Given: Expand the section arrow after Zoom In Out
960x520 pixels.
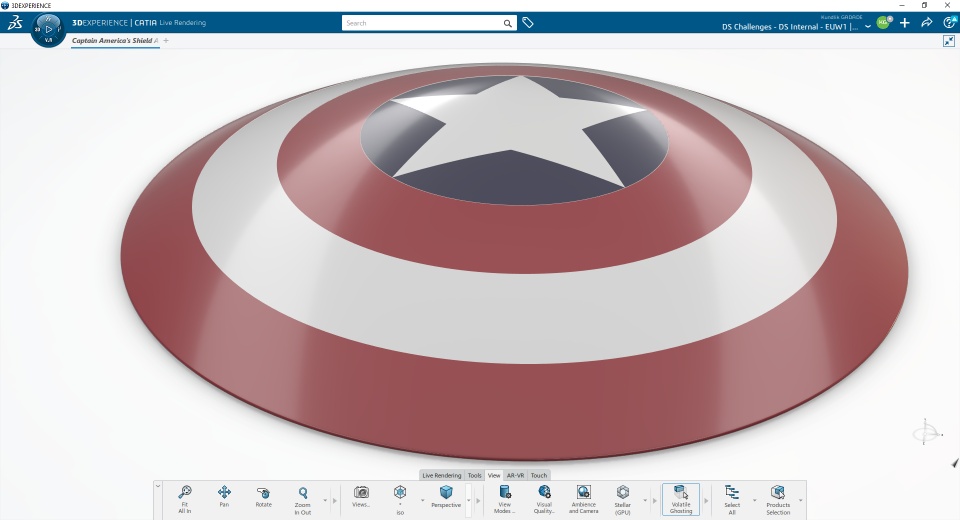Looking at the screenshot, I should 334,500.
